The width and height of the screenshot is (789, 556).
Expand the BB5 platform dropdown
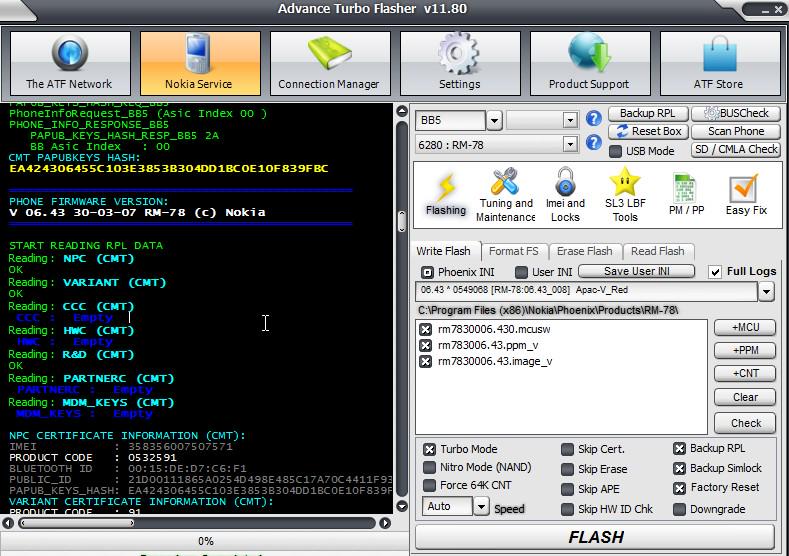coord(495,121)
